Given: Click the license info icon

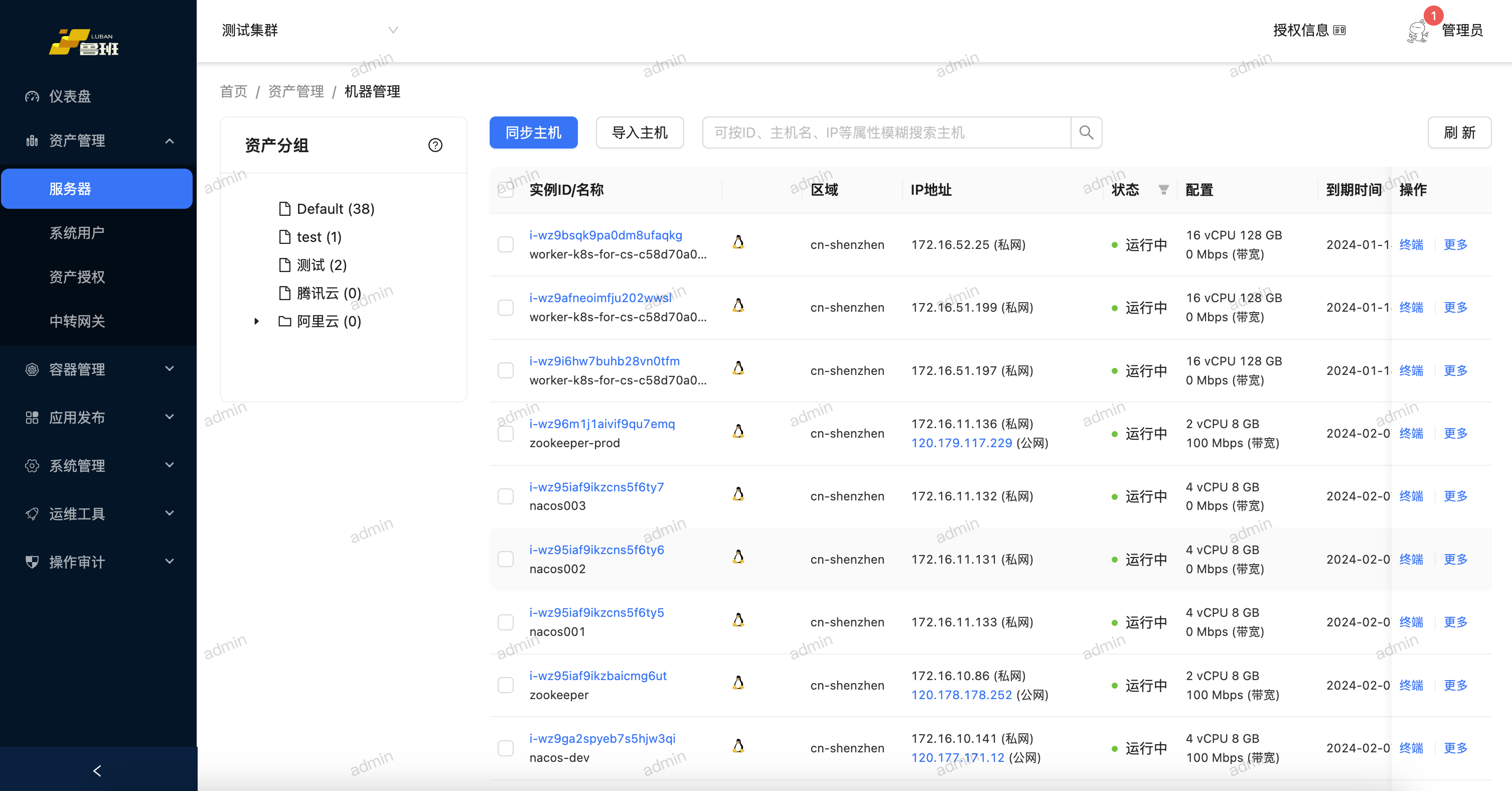Looking at the screenshot, I should tap(1339, 31).
